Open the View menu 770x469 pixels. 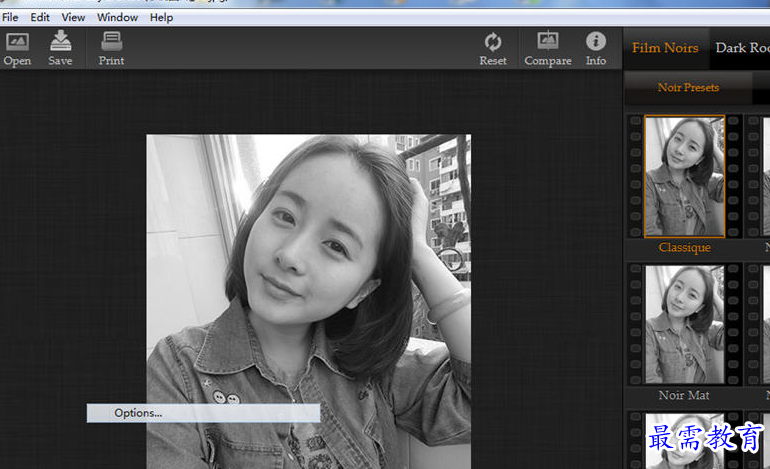point(73,18)
